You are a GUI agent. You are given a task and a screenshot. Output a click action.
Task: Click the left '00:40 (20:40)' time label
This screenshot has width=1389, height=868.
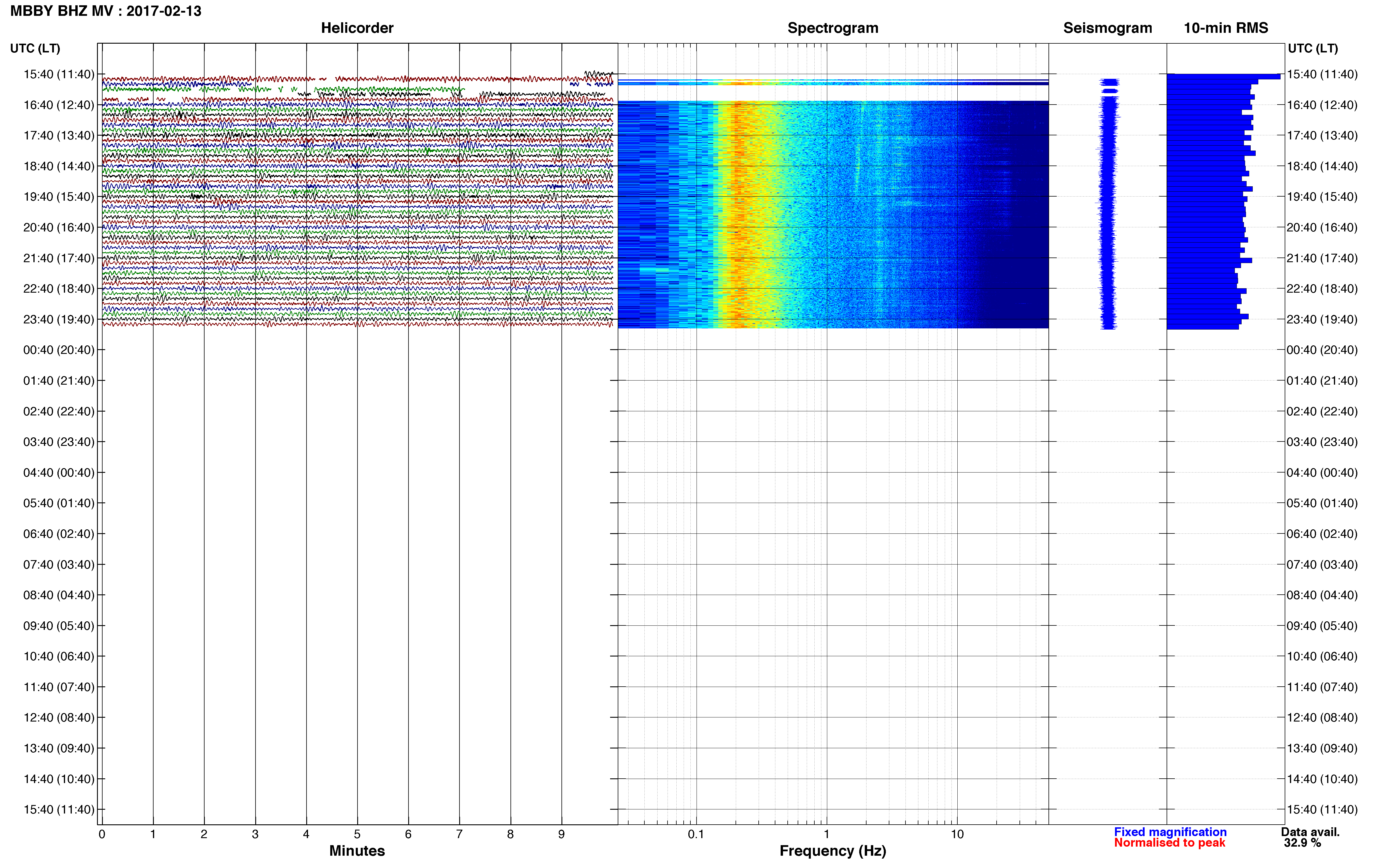(59, 350)
